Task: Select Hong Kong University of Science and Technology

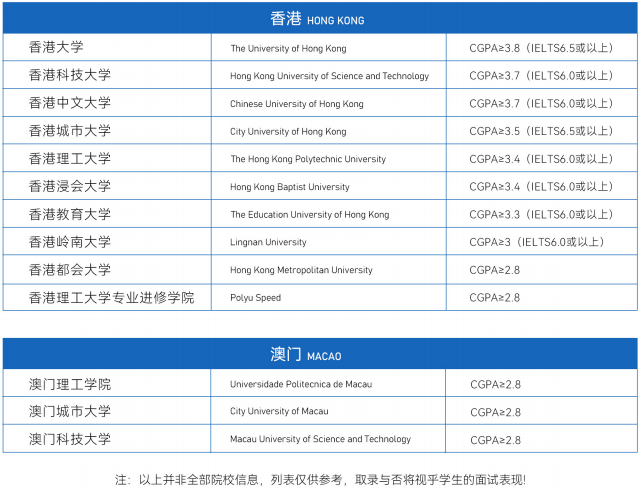Action: click(x=329, y=76)
